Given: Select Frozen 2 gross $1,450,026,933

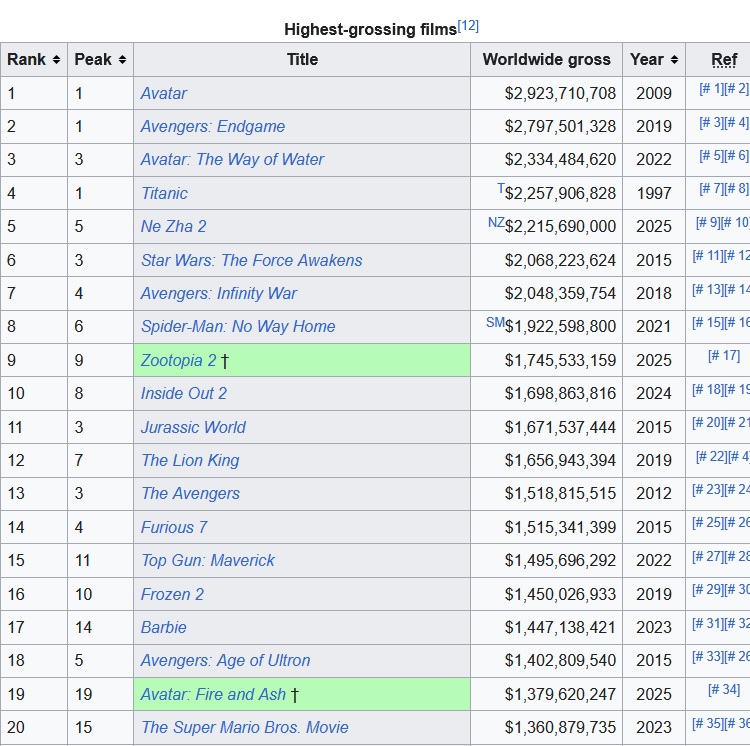Looking at the screenshot, I should 560,594.
